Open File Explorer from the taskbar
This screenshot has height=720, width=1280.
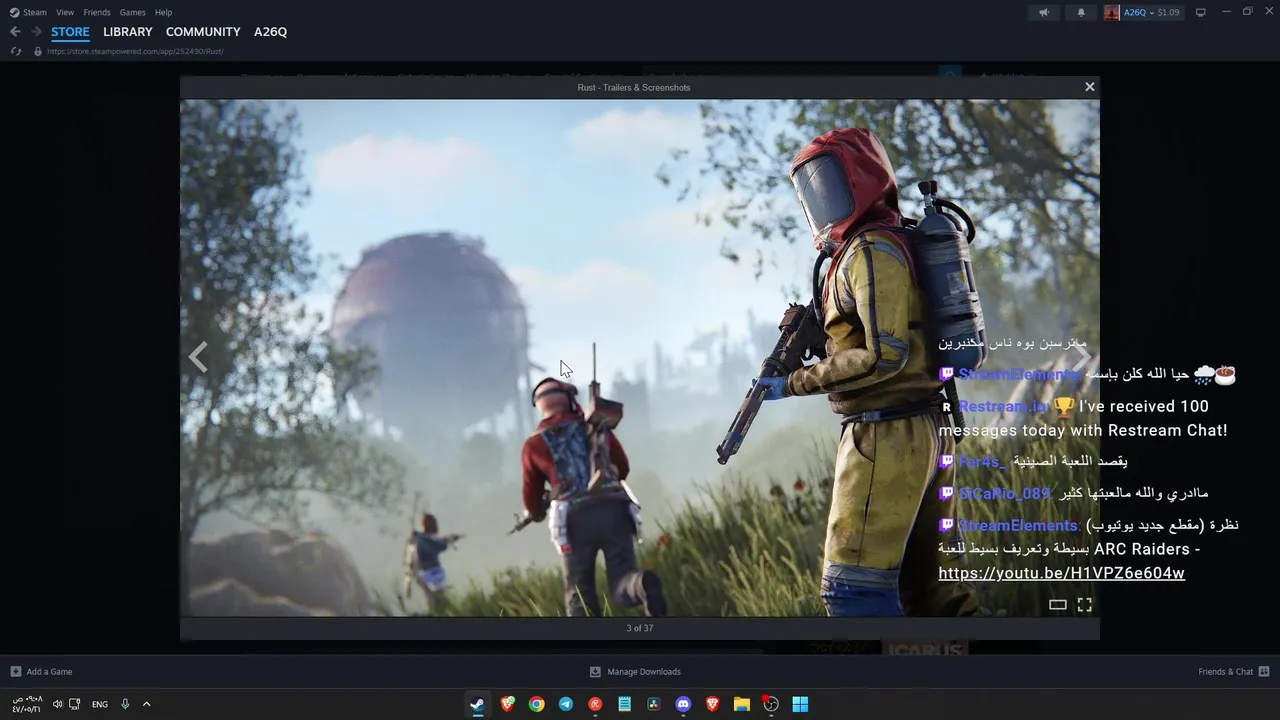click(x=741, y=704)
